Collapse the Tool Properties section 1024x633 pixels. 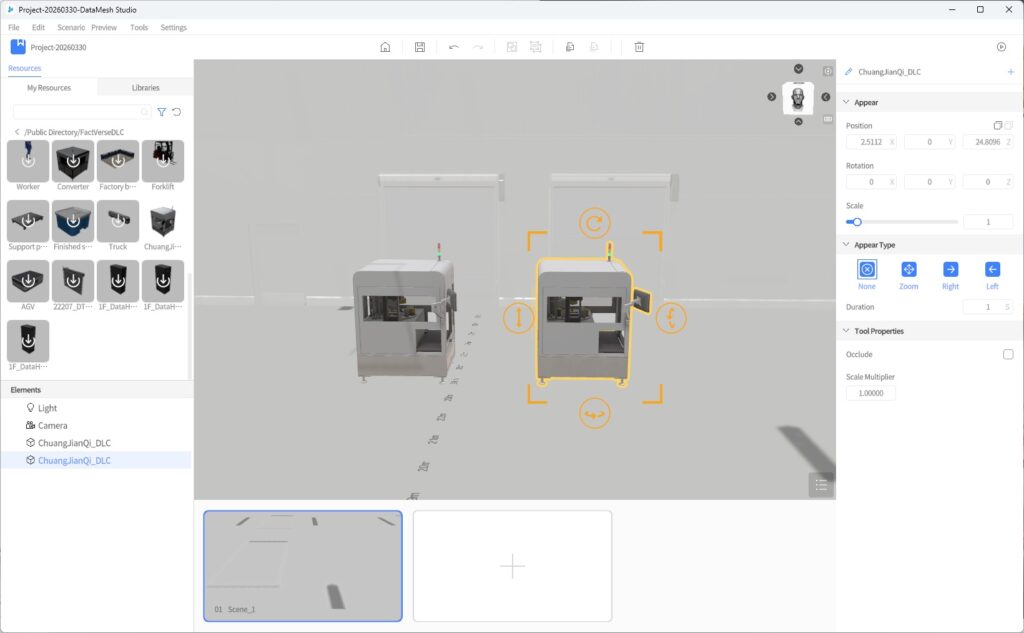(x=847, y=330)
